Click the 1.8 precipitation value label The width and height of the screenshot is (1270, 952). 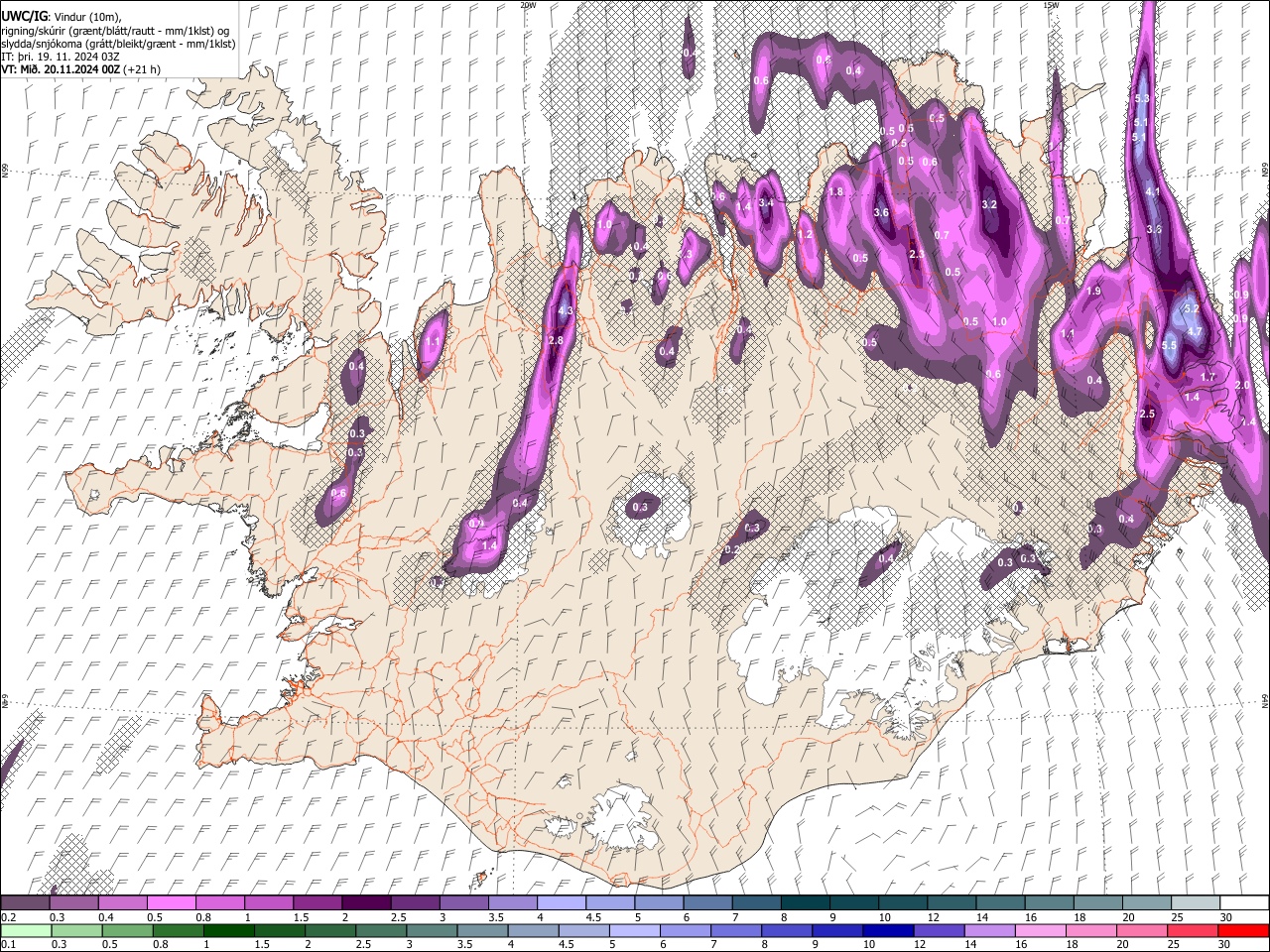[x=835, y=192]
